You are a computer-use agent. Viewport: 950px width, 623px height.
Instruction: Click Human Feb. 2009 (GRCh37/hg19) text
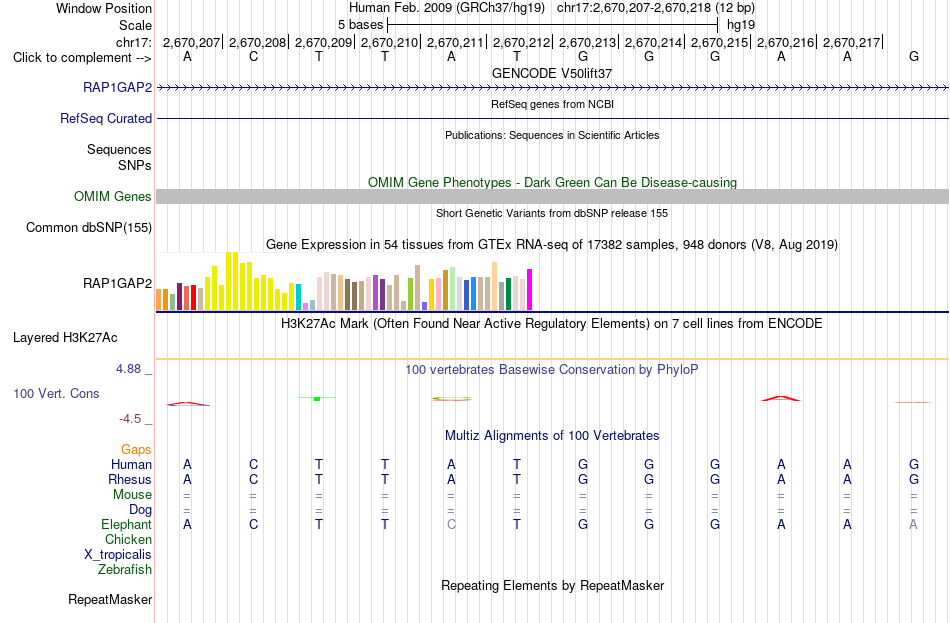pyautogui.click(x=447, y=8)
